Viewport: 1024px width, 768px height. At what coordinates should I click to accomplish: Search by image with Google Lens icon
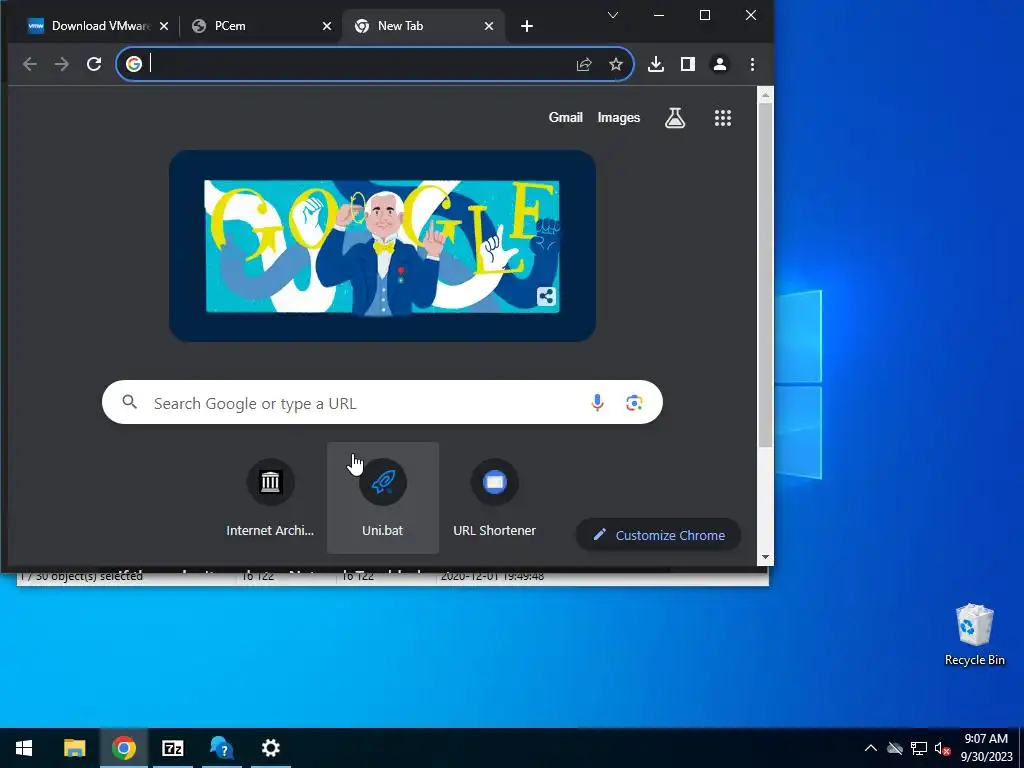tap(633, 402)
